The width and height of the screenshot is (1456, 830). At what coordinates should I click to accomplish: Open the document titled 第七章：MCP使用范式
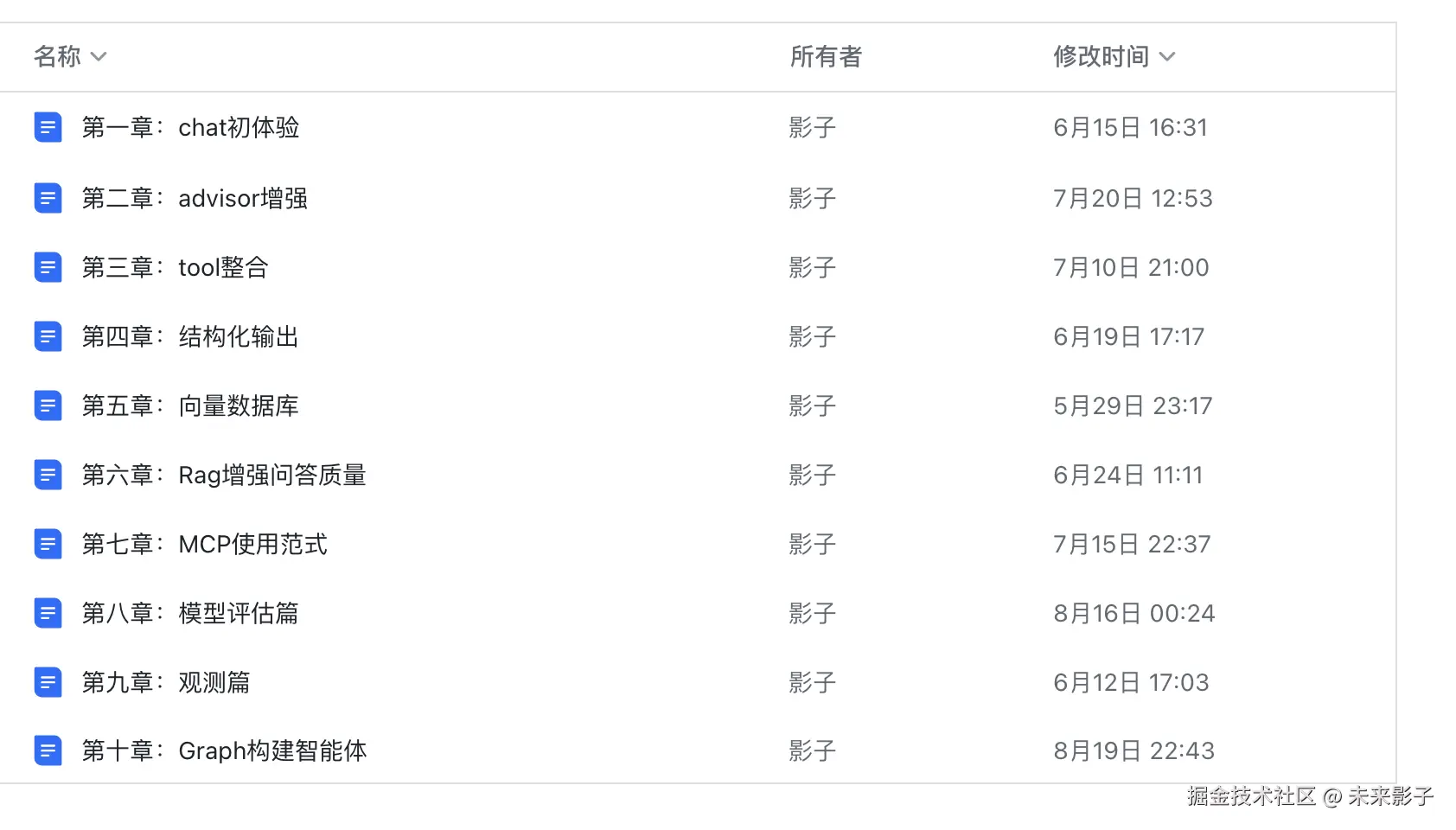(204, 544)
